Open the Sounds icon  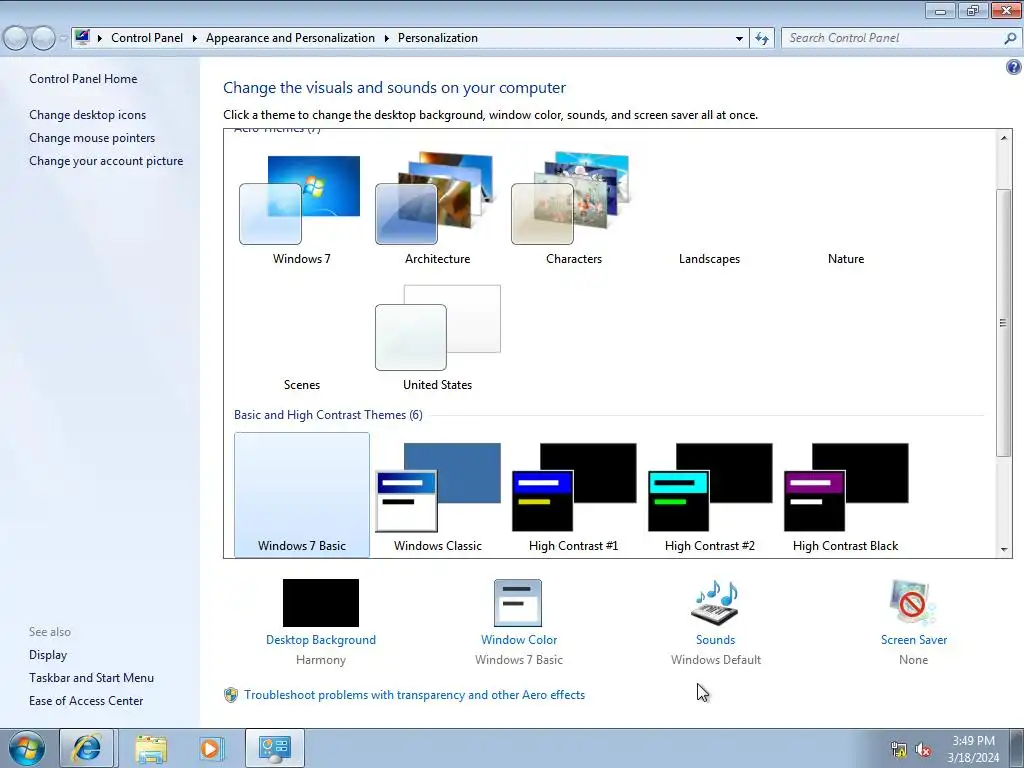pyautogui.click(x=715, y=603)
